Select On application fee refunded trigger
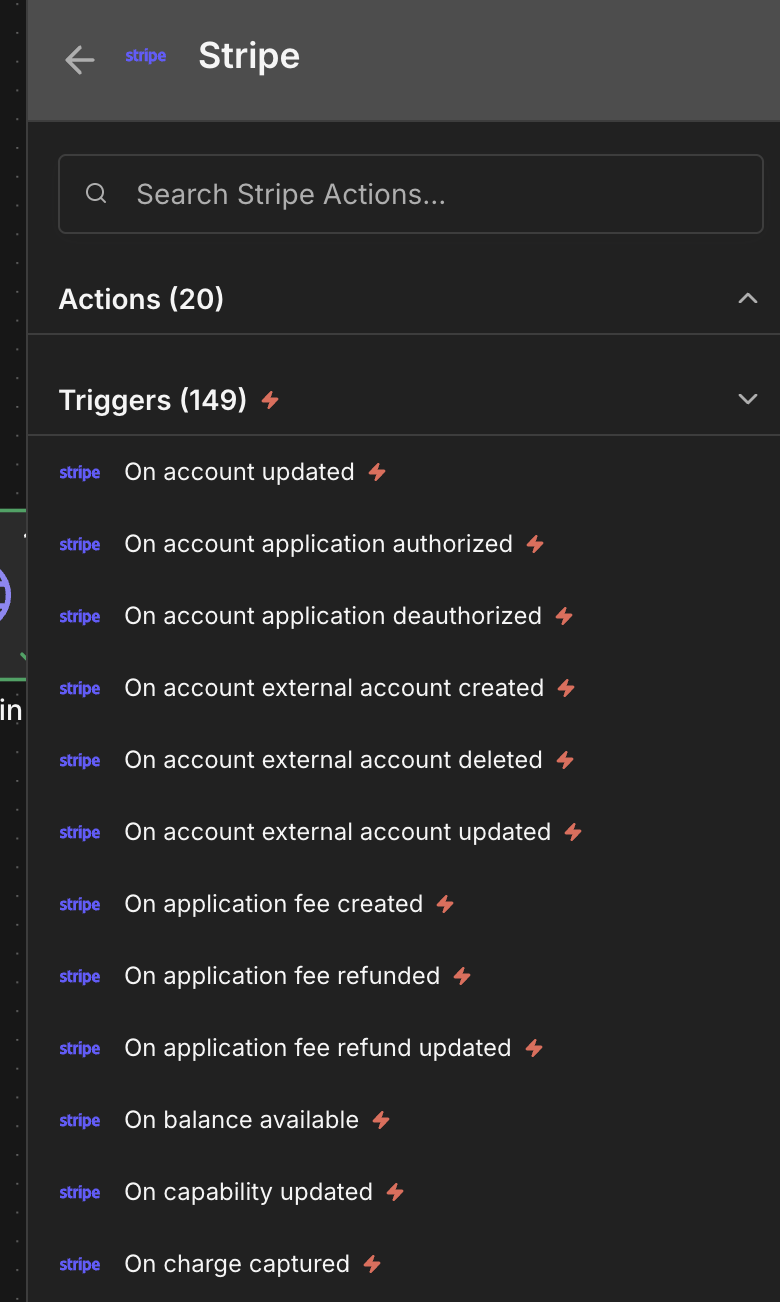The width and height of the screenshot is (780, 1302). pyautogui.click(x=404, y=976)
